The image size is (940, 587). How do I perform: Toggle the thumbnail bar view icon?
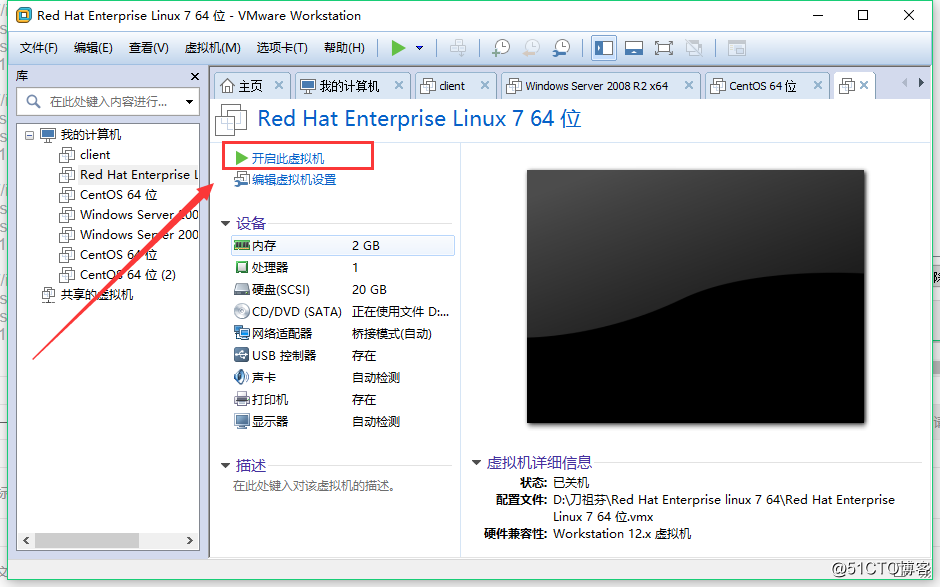point(634,48)
